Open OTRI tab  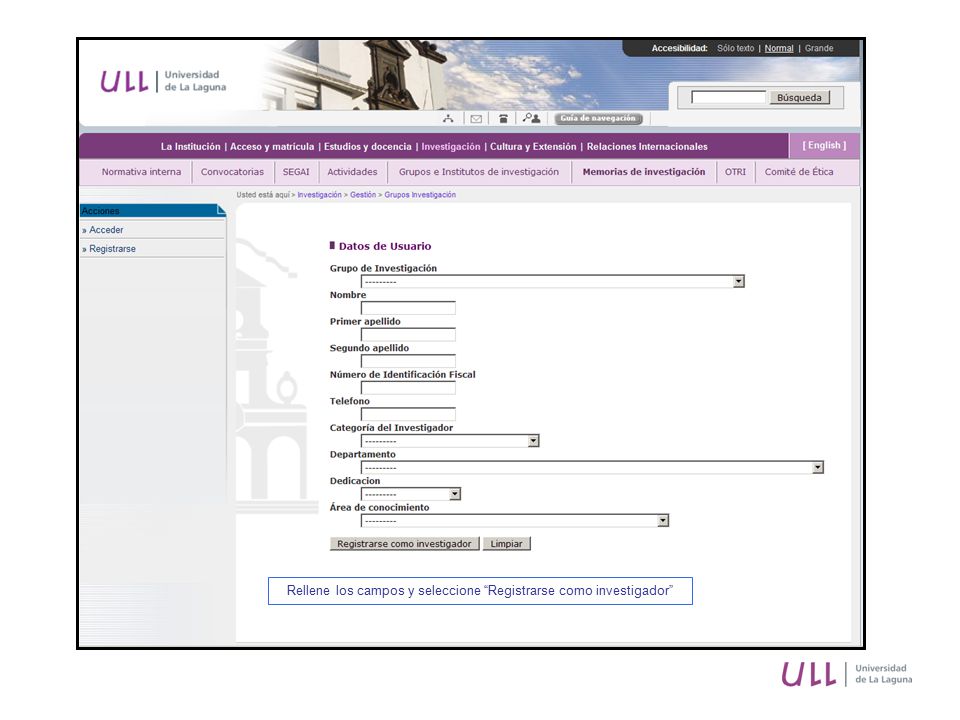coord(735,172)
